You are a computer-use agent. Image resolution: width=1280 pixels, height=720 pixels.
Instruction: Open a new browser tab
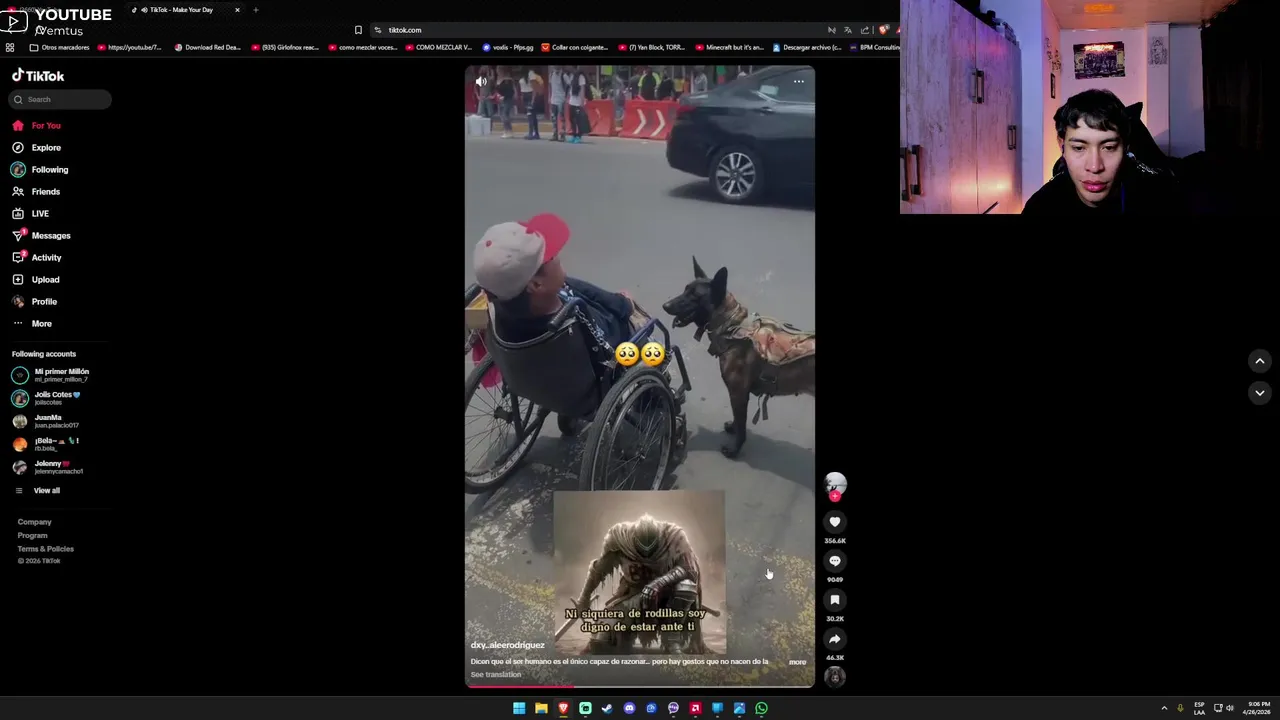pyautogui.click(x=255, y=10)
